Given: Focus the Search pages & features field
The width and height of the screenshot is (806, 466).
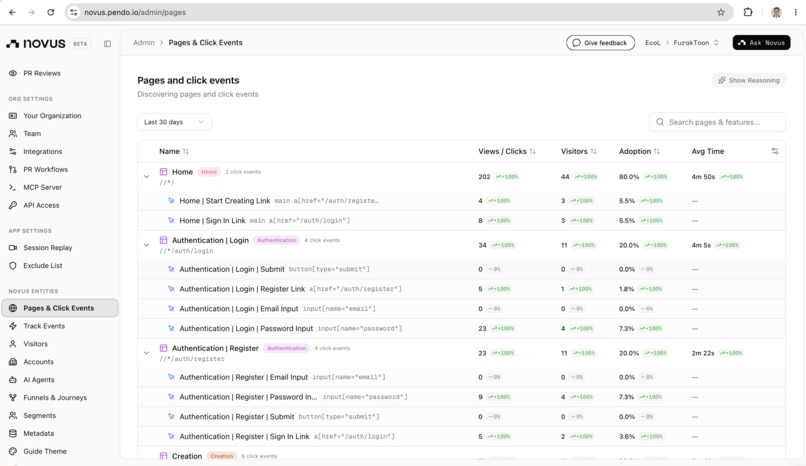Looking at the screenshot, I should (x=718, y=122).
